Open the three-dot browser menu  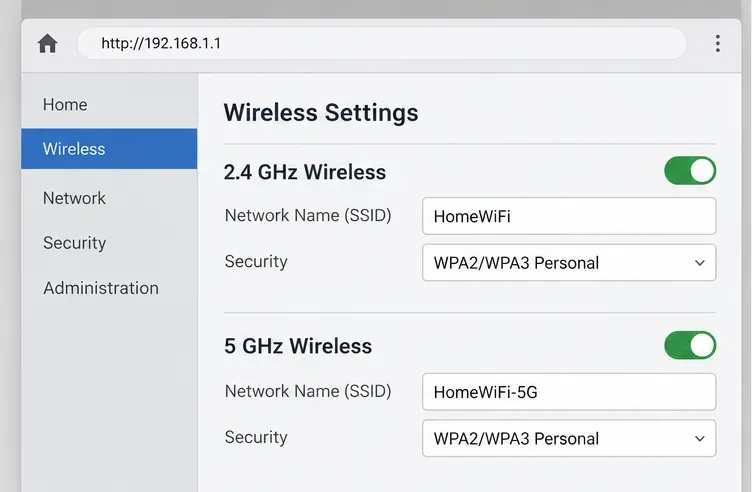pos(717,44)
